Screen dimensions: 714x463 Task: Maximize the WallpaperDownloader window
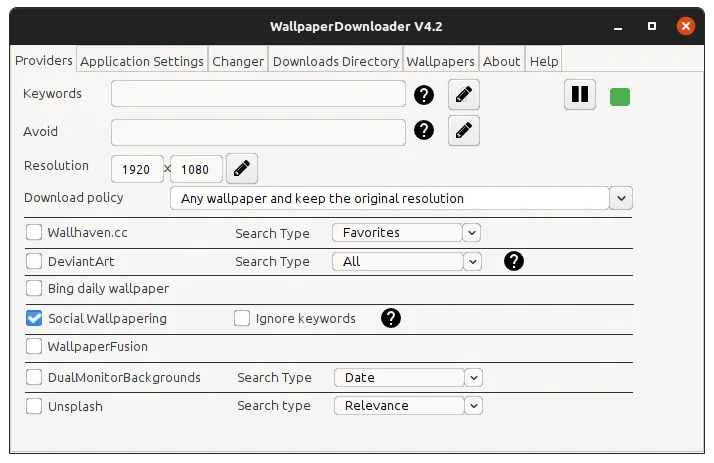click(652, 26)
